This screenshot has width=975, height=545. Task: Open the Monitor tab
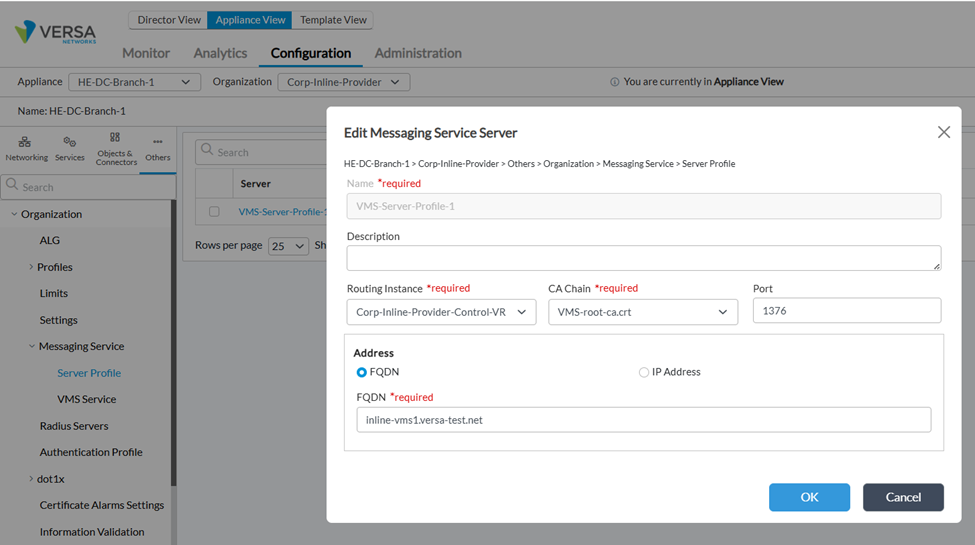146,53
